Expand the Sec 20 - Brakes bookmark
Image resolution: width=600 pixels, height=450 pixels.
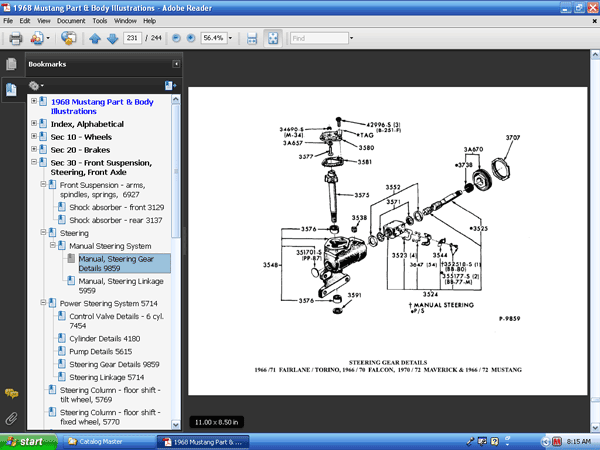pyautogui.click(x=35, y=149)
